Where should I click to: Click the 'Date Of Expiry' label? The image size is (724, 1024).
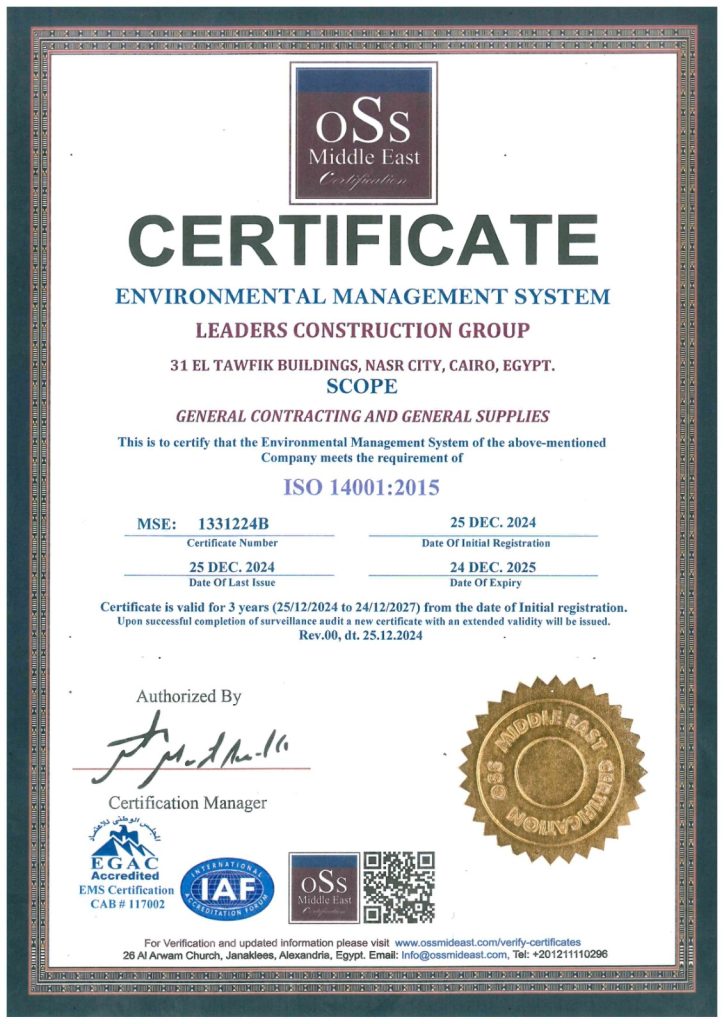(485, 583)
